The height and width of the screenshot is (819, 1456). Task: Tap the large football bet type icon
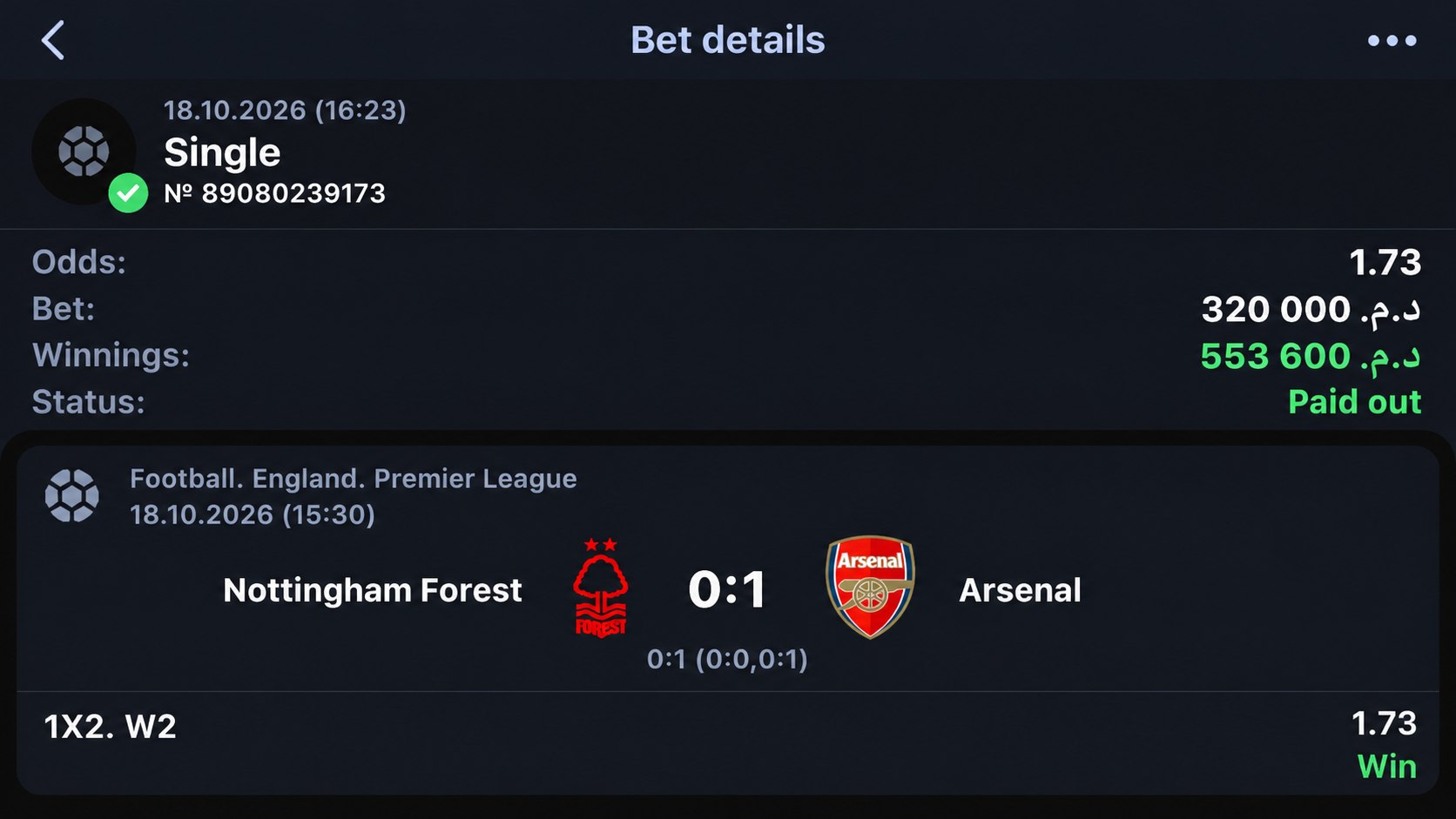point(84,151)
